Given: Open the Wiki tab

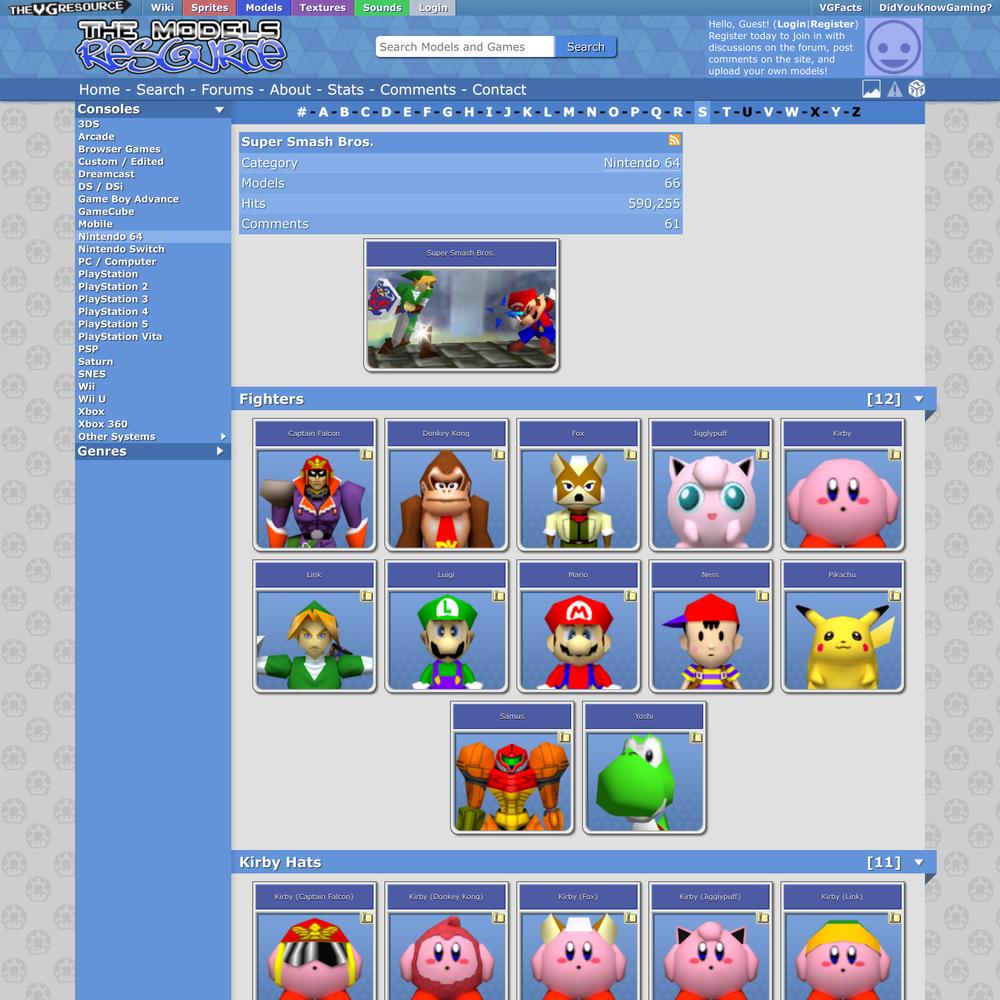Looking at the screenshot, I should tap(162, 8).
